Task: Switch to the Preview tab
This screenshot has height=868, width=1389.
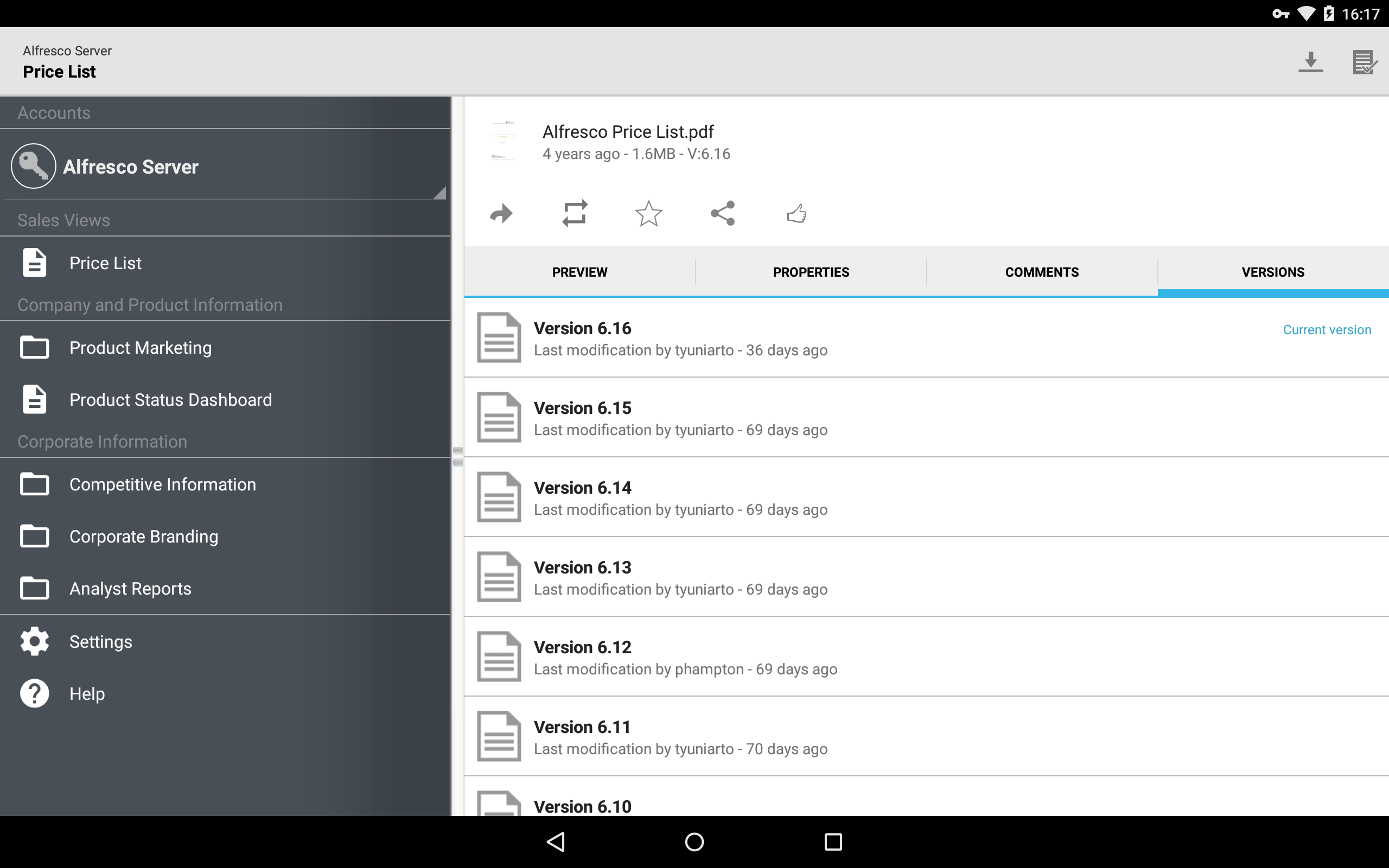Action: click(579, 272)
